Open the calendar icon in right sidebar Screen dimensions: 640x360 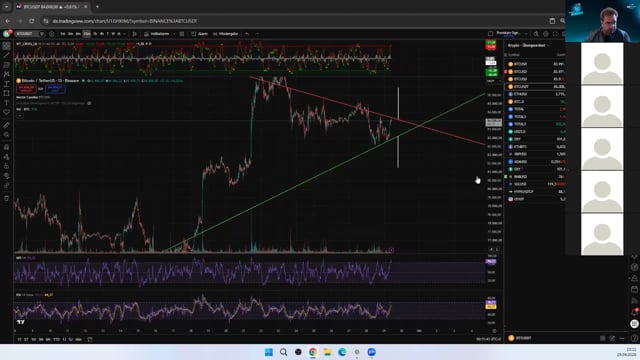coord(634,289)
